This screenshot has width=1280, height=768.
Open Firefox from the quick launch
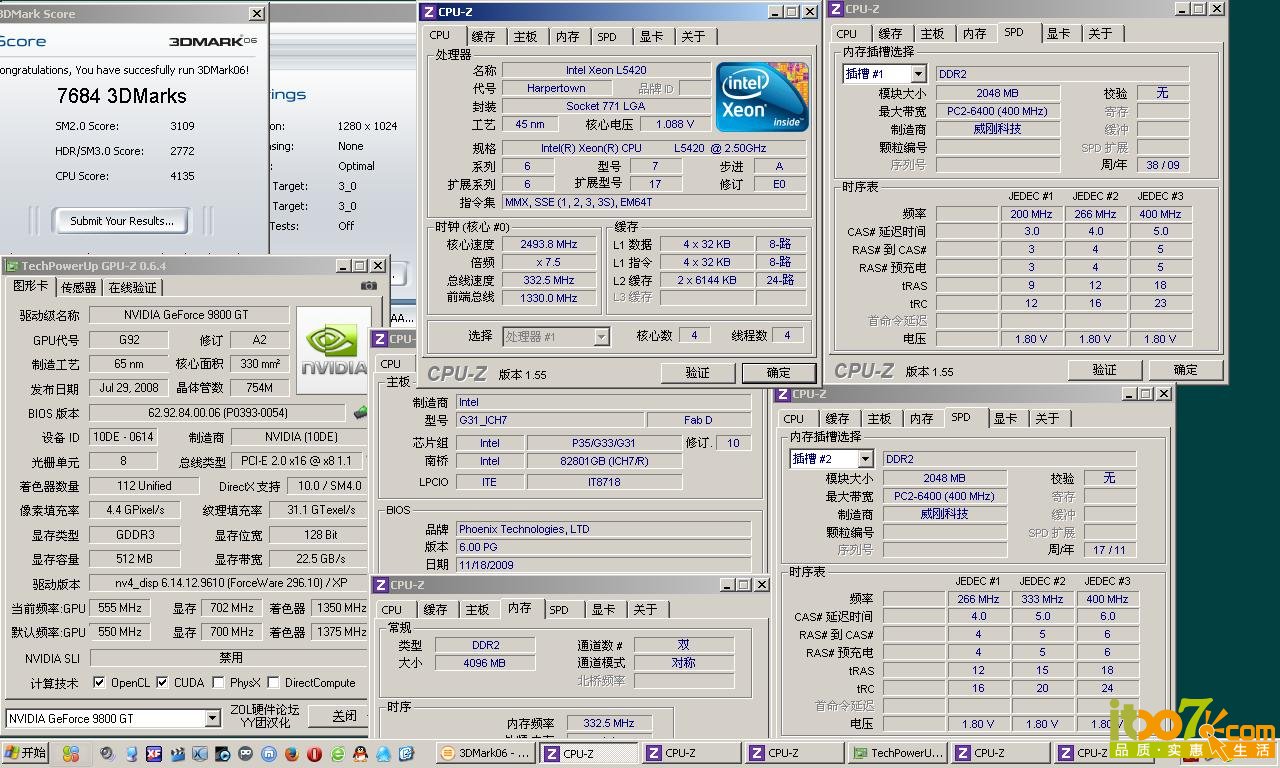[291, 753]
